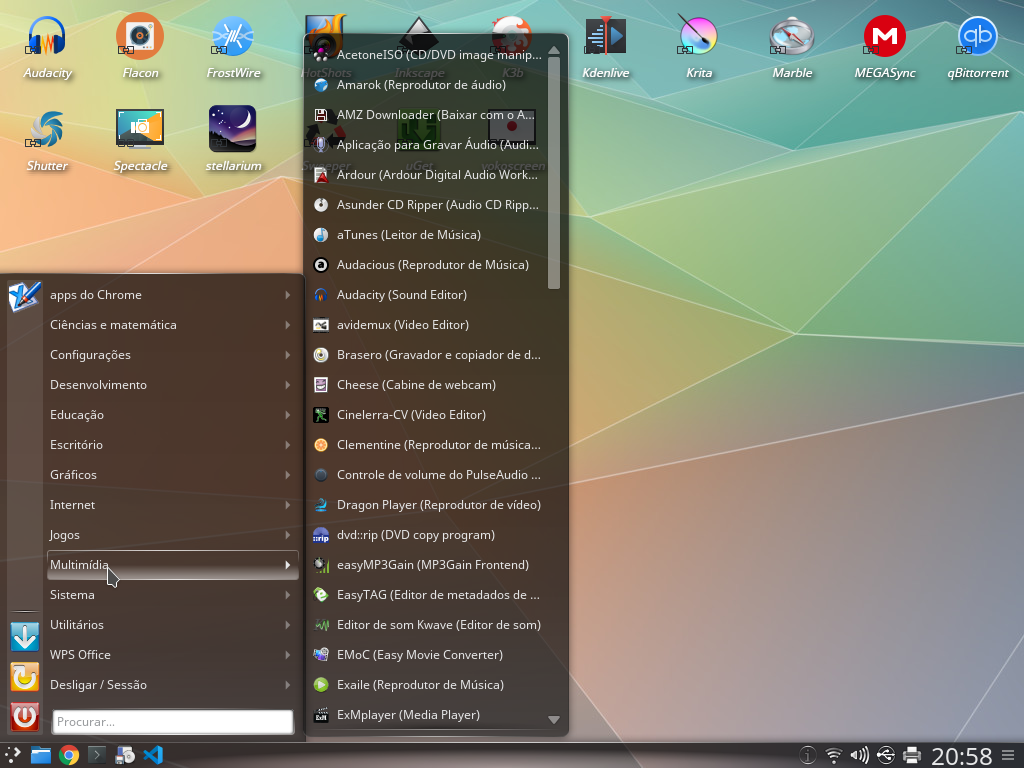Screen dimensions: 1024x768
Task: Open the terminal from the taskbar
Action: (97, 756)
